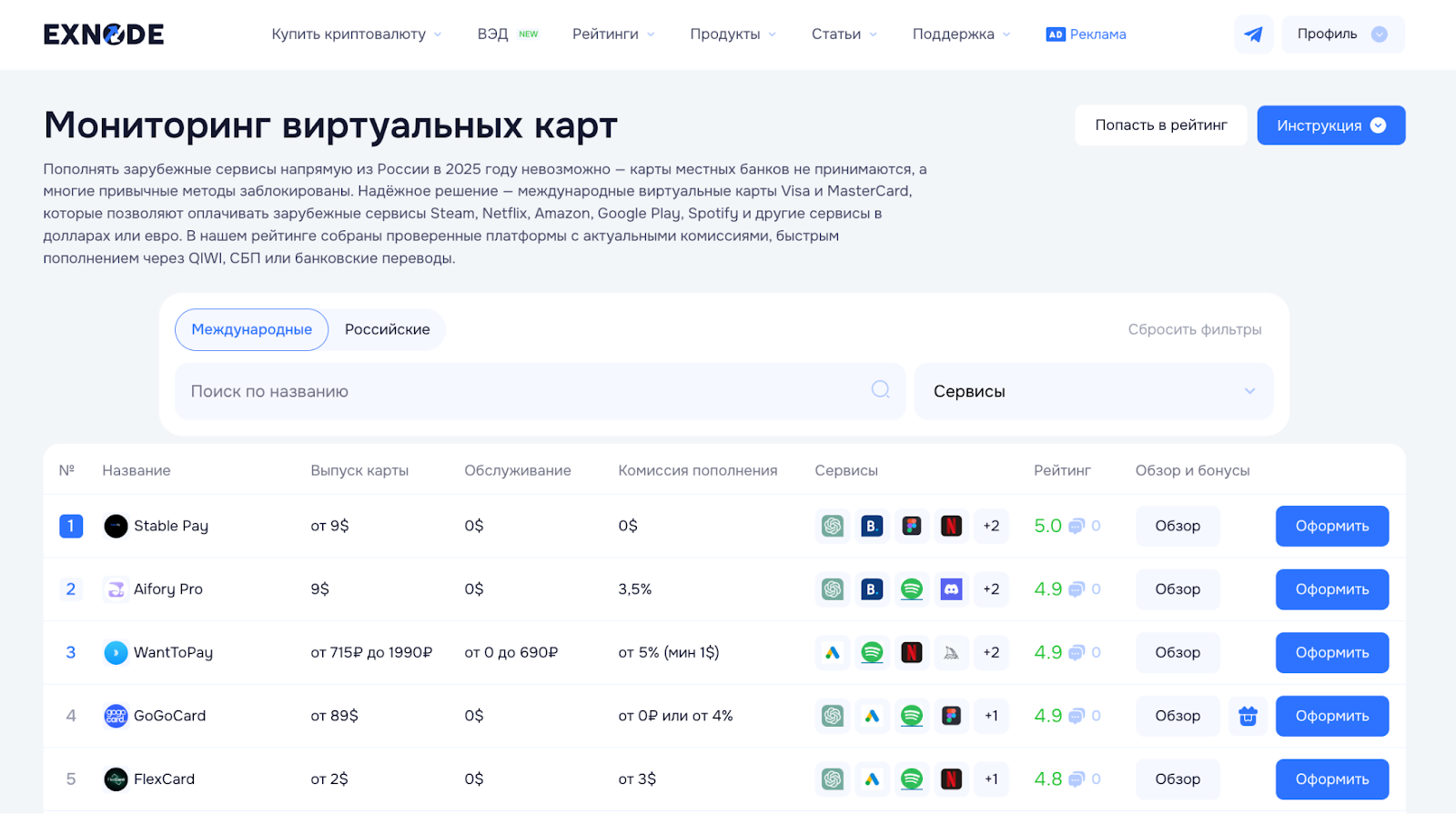Switch to Российские cards filter
1456x814 pixels.
point(387,329)
